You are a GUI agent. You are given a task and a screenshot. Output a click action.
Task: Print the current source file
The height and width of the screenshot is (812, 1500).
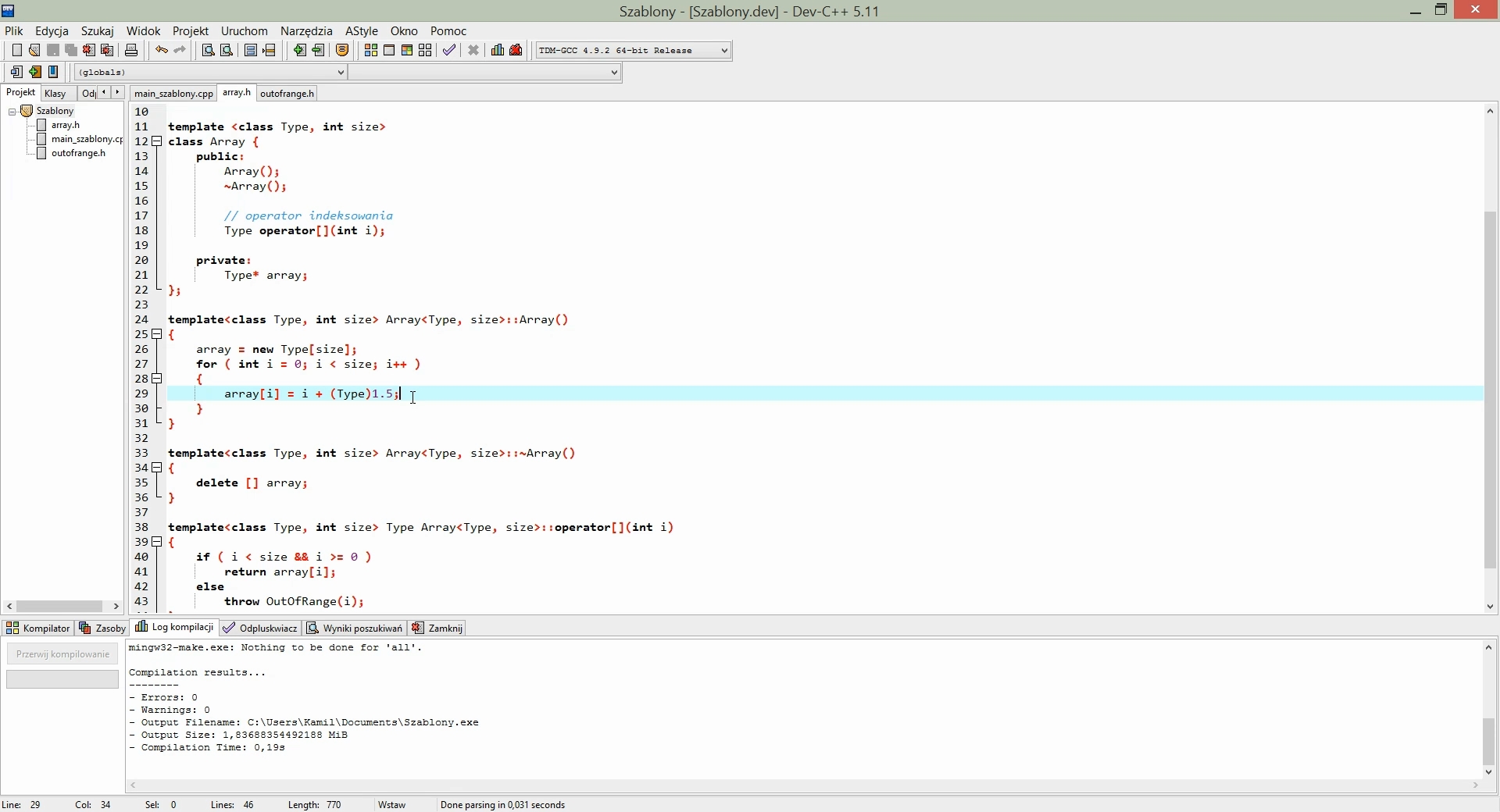click(132, 50)
